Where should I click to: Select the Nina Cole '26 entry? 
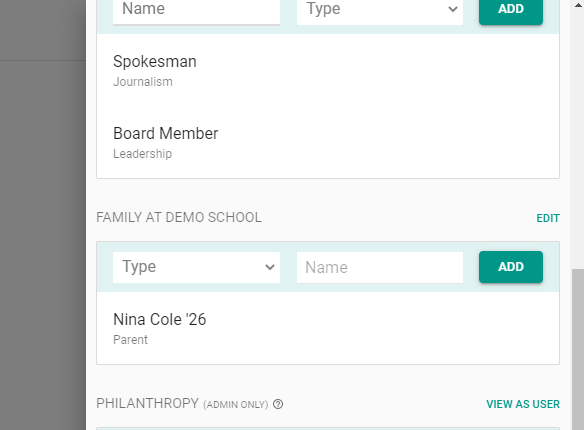[328, 328]
